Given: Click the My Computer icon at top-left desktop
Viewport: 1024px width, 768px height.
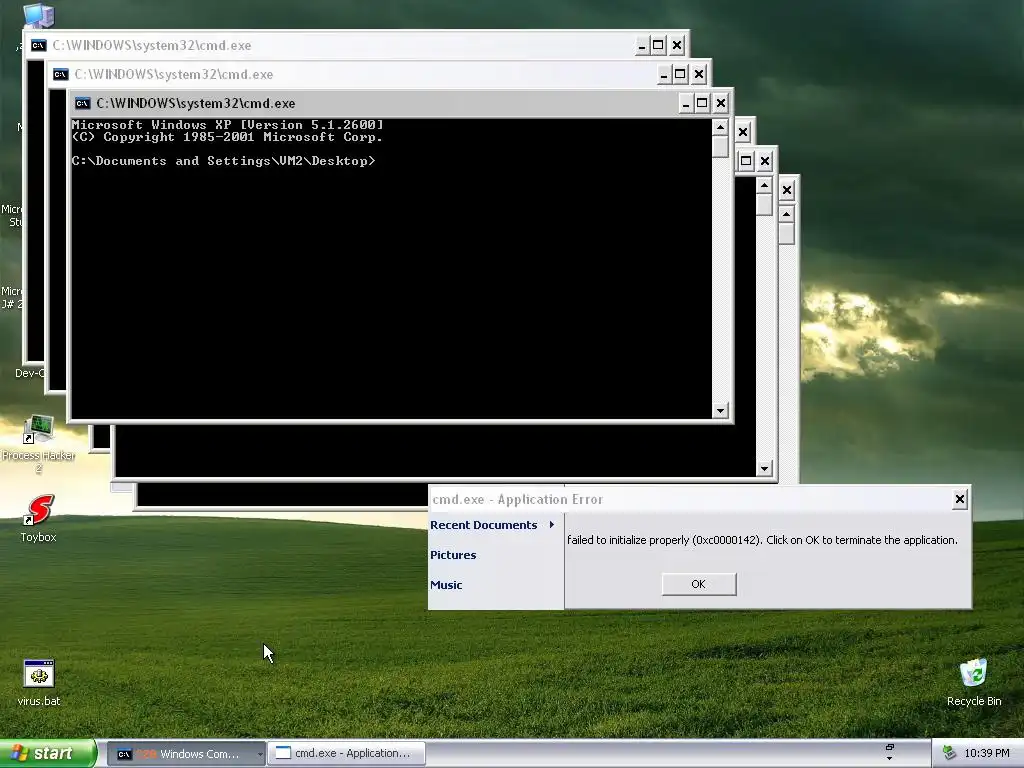Looking at the screenshot, I should point(39,14).
